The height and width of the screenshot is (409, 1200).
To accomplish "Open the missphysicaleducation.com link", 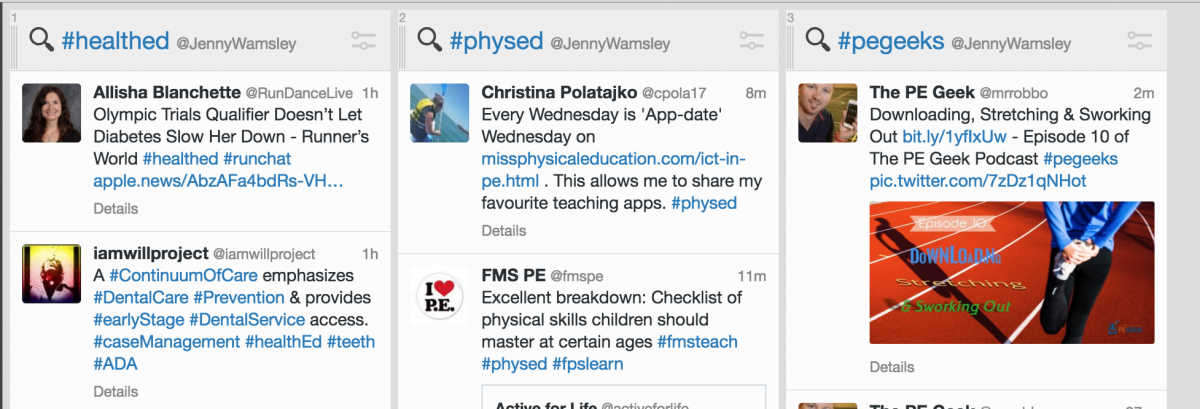I will tap(613, 159).
